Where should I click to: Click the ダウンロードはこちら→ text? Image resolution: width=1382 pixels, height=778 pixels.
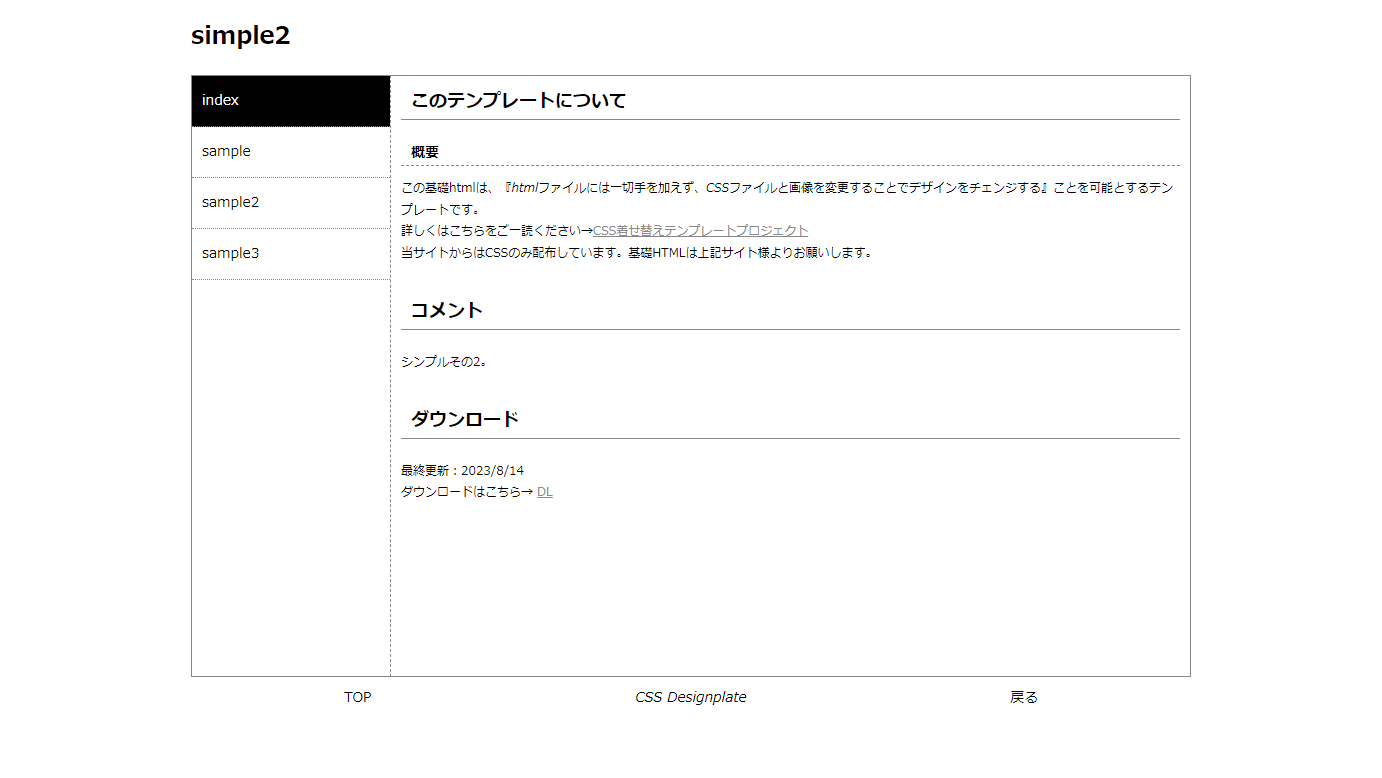[x=467, y=492]
